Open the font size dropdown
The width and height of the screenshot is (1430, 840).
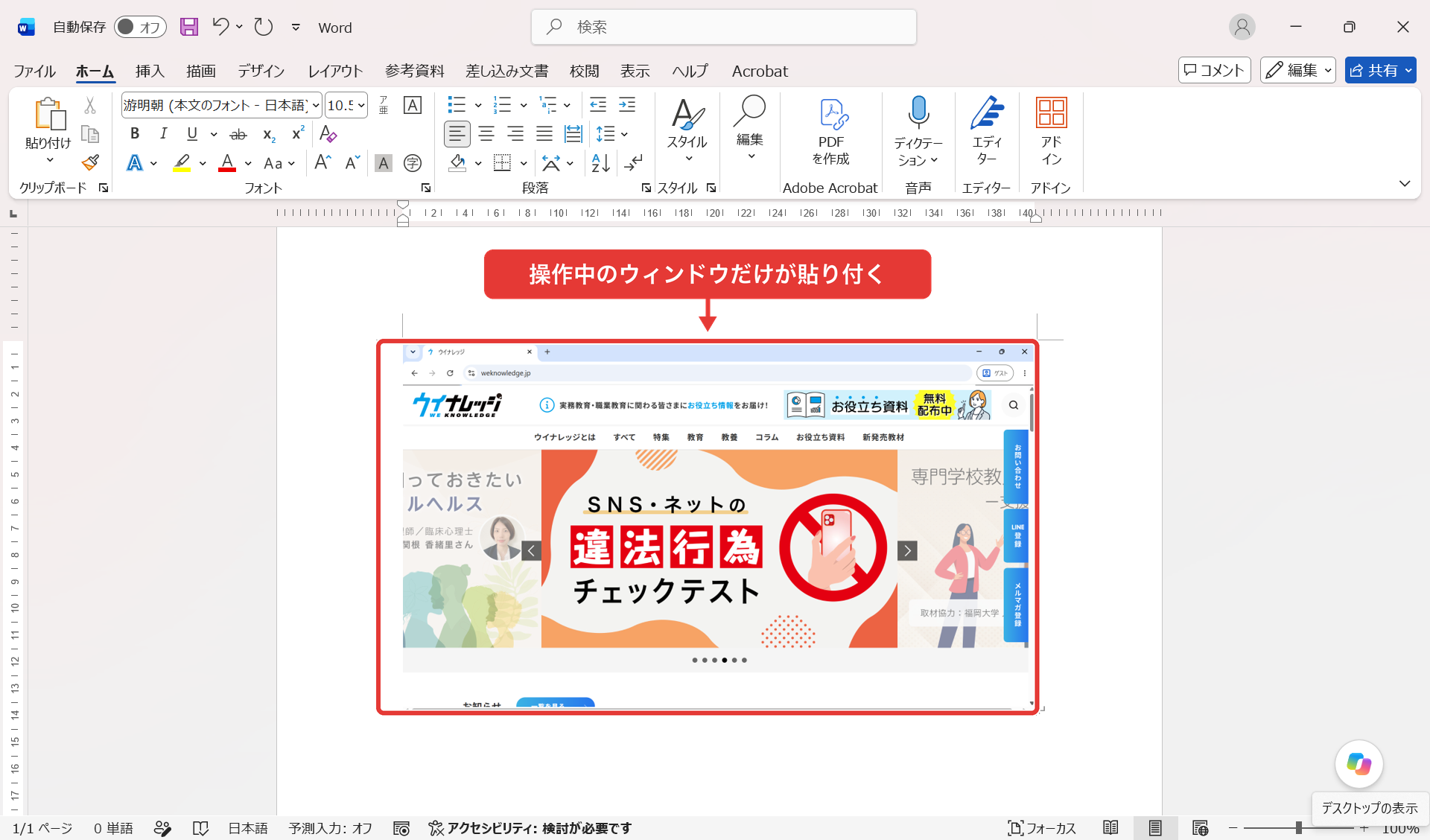pos(361,106)
